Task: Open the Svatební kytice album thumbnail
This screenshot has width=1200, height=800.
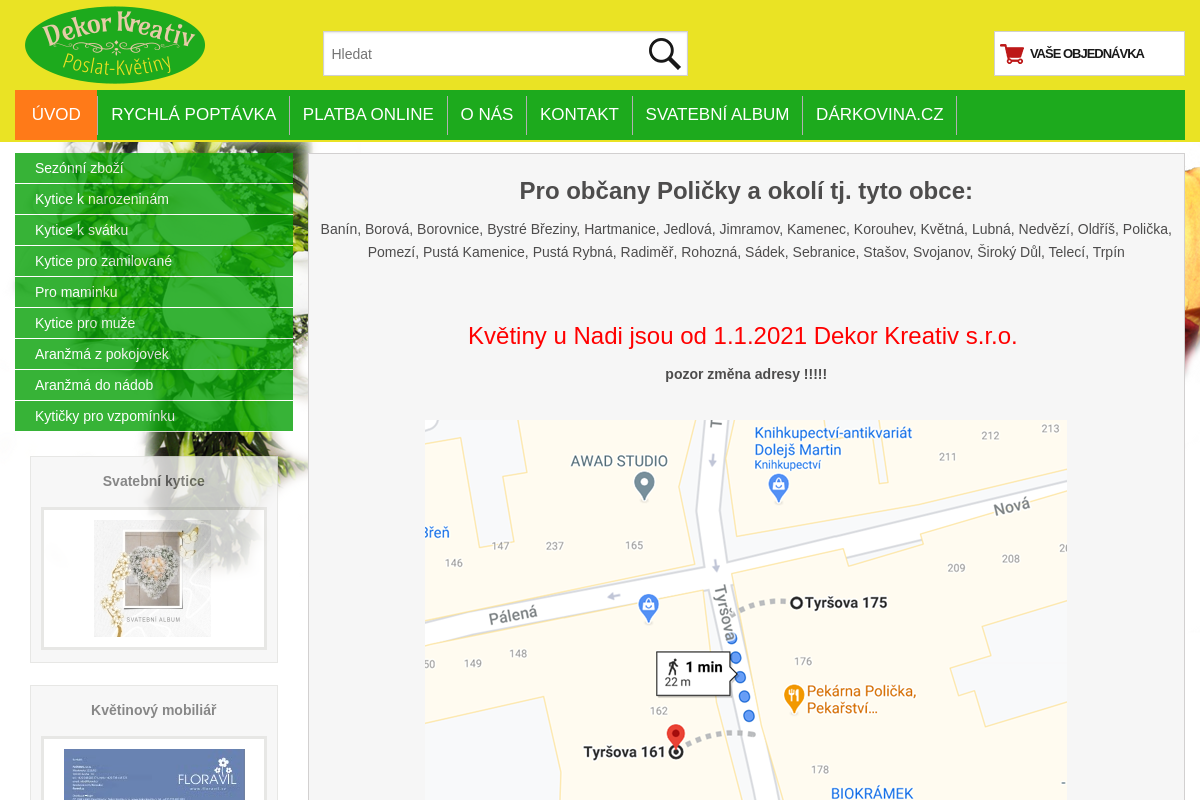Action: [153, 578]
